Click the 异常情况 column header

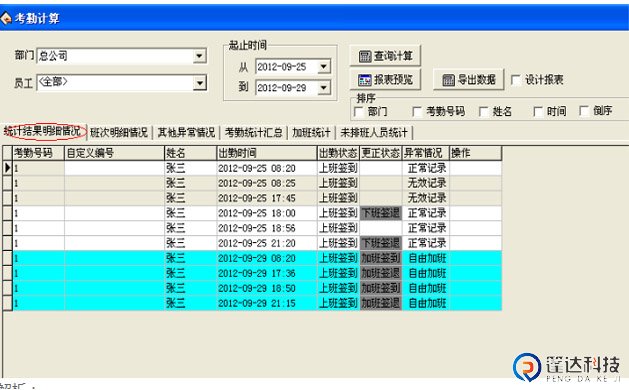tap(426, 153)
